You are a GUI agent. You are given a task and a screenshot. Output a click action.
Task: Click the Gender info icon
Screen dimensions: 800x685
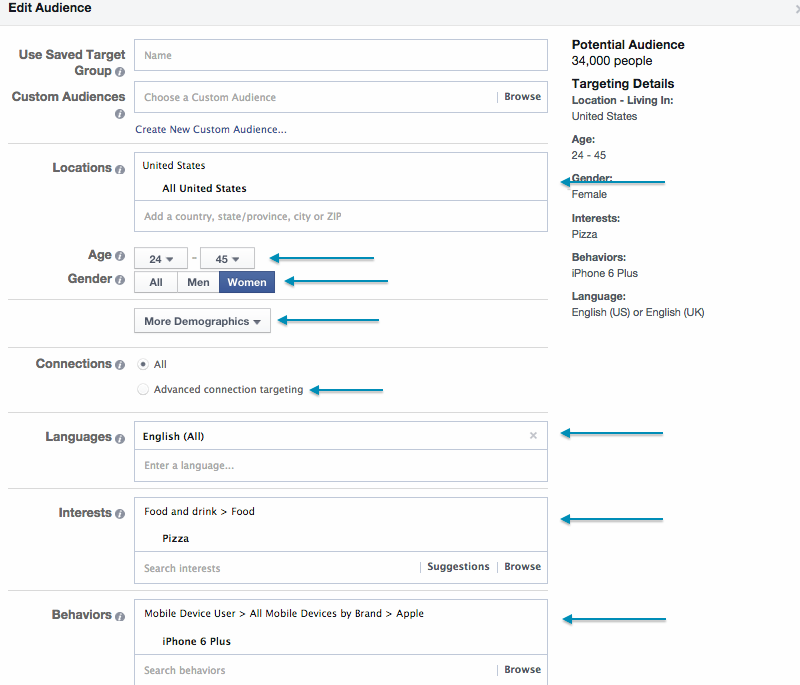pos(120,280)
